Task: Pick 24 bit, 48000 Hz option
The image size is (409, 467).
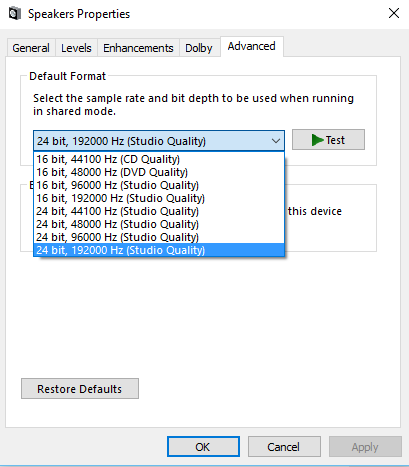Action: point(159,224)
